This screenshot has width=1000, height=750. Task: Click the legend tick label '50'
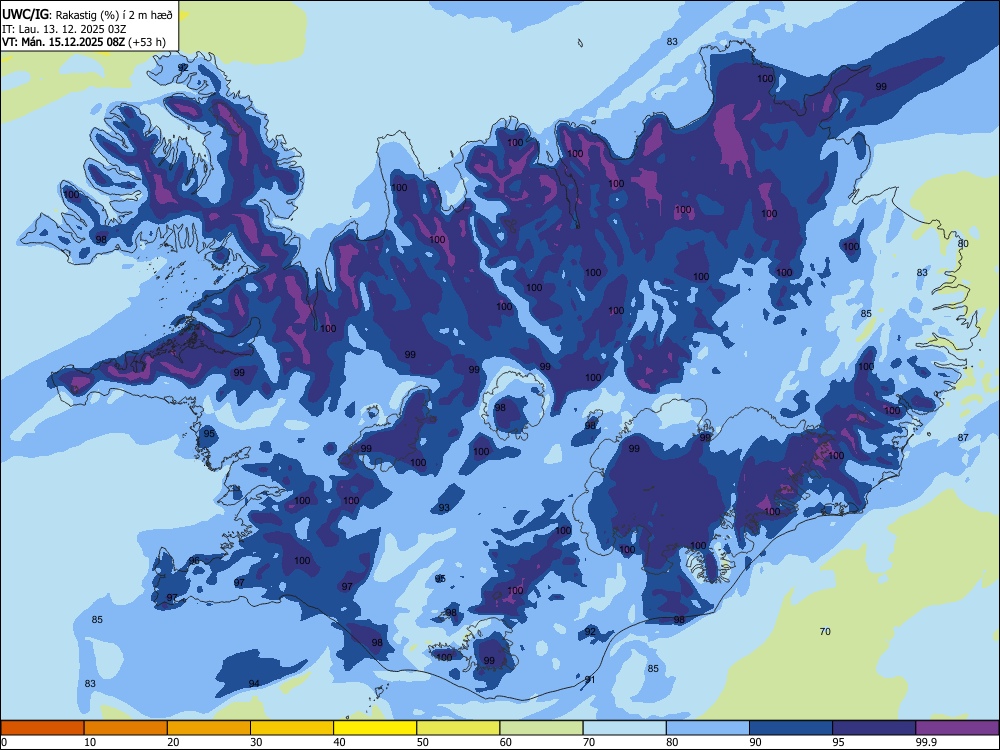click(423, 742)
